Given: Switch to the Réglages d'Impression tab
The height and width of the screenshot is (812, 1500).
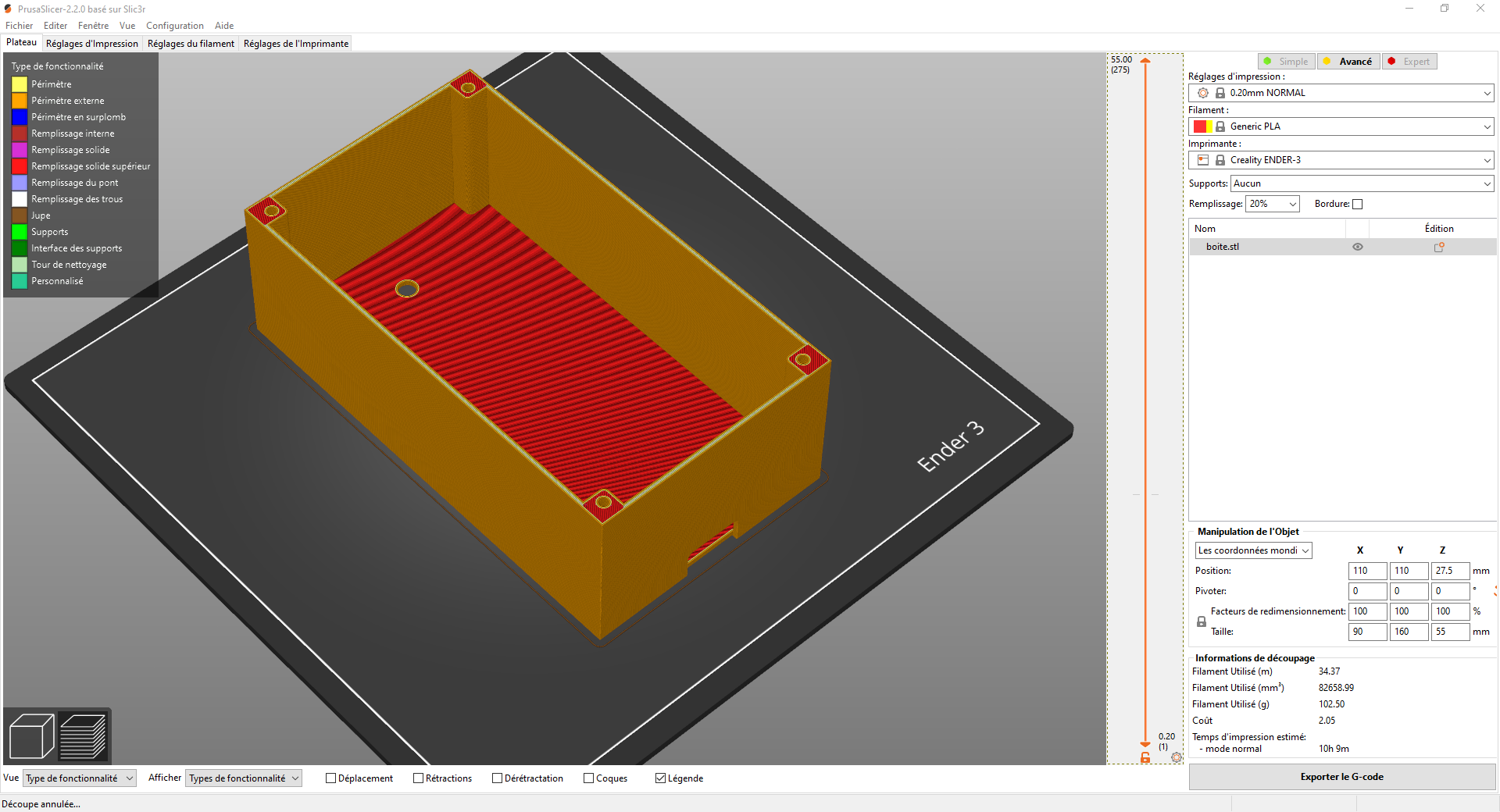Looking at the screenshot, I should (92, 44).
